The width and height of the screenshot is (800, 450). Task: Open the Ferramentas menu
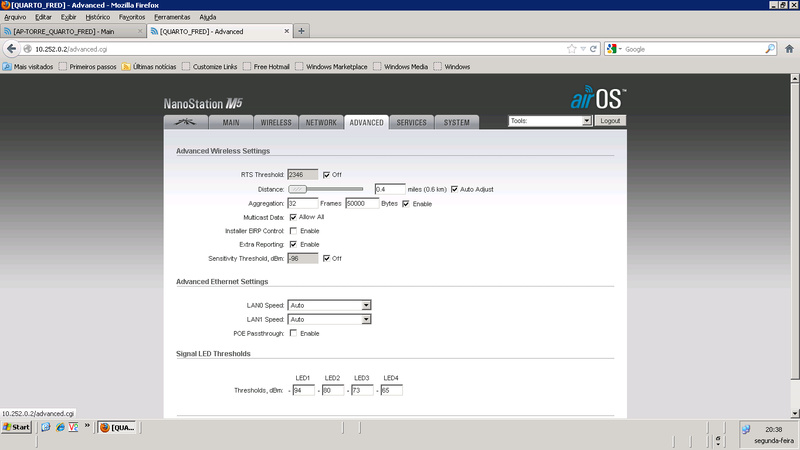tap(172, 17)
